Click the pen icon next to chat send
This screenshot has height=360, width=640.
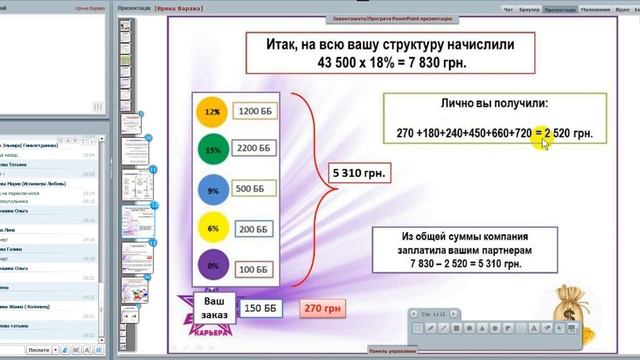[65, 350]
